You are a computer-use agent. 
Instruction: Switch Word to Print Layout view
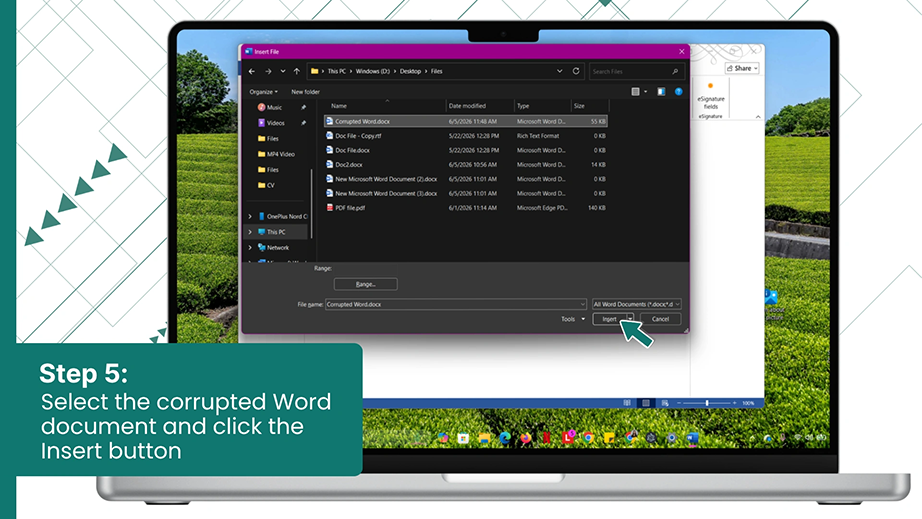(646, 403)
